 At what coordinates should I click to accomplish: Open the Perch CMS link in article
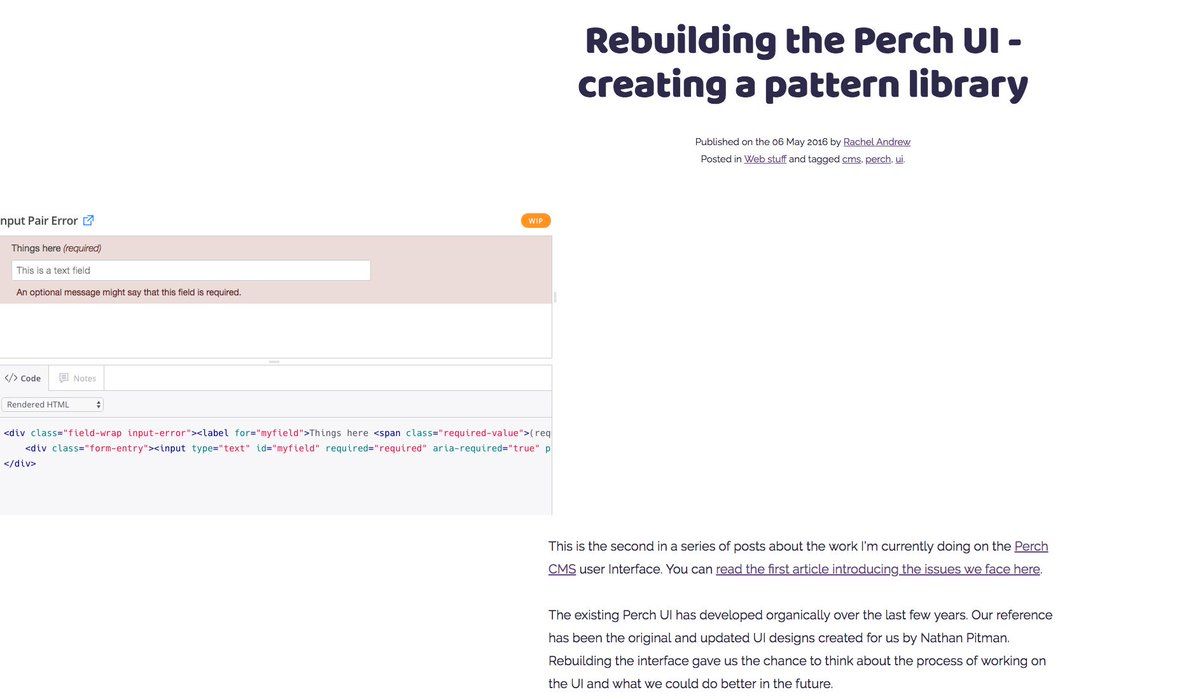[x=1031, y=546]
